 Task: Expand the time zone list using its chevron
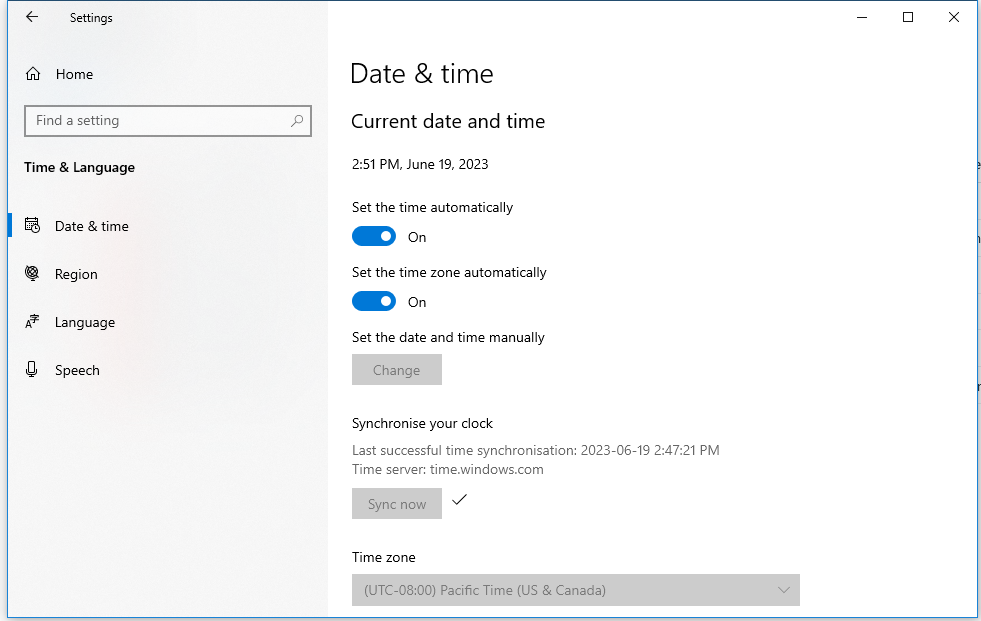pyautogui.click(x=784, y=590)
